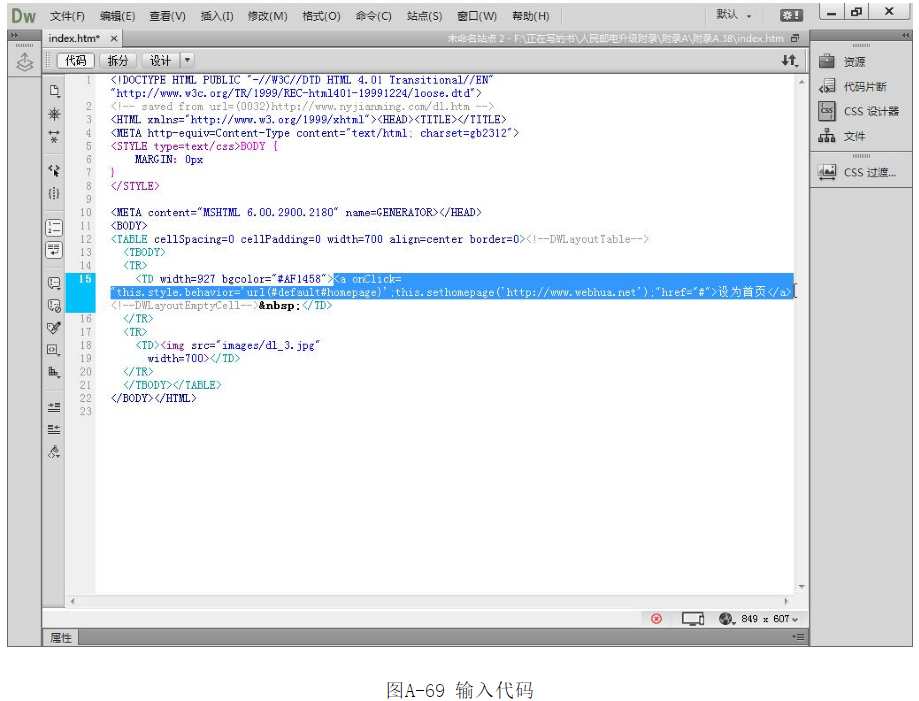The image size is (919, 701).
Task: Switch to 拆分 split view
Action: [118, 61]
